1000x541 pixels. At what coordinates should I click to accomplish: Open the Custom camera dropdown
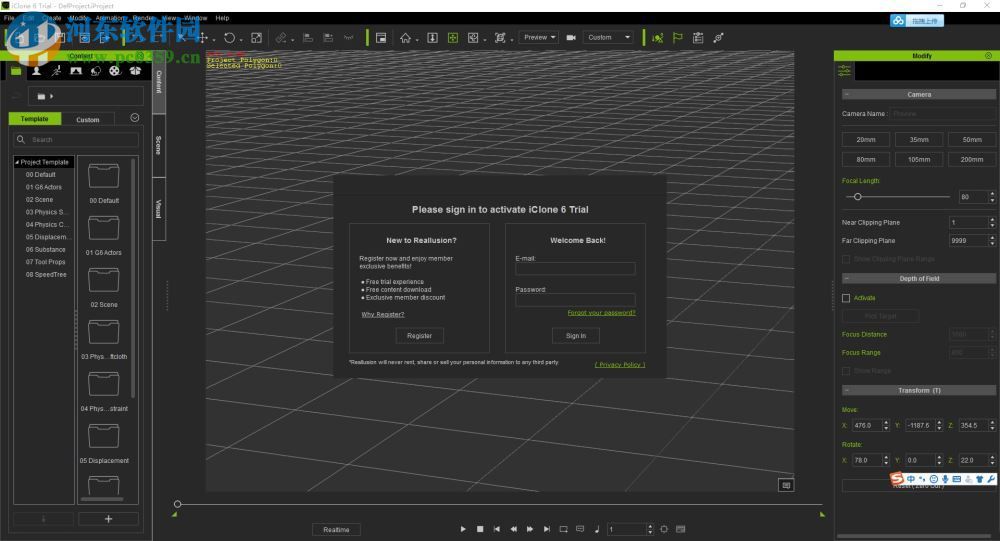pyautogui.click(x=609, y=38)
